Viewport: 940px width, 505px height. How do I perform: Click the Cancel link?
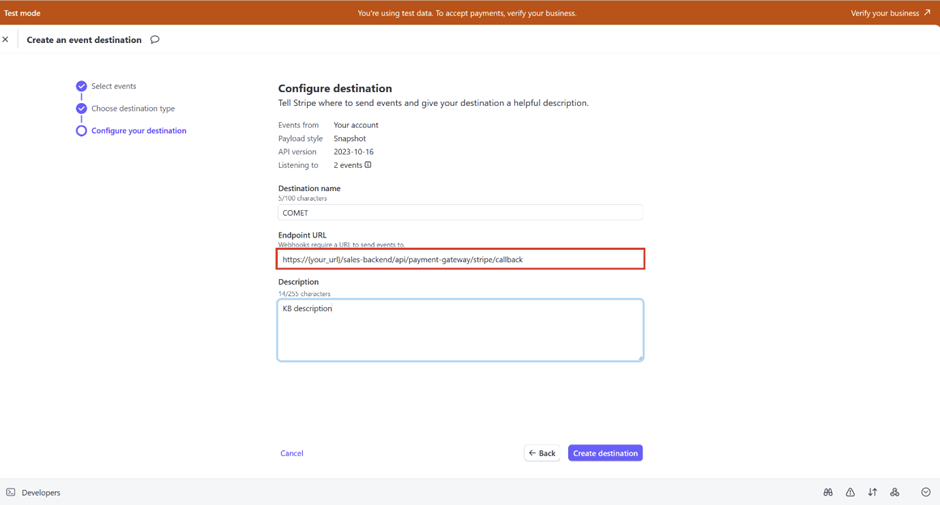(x=292, y=453)
